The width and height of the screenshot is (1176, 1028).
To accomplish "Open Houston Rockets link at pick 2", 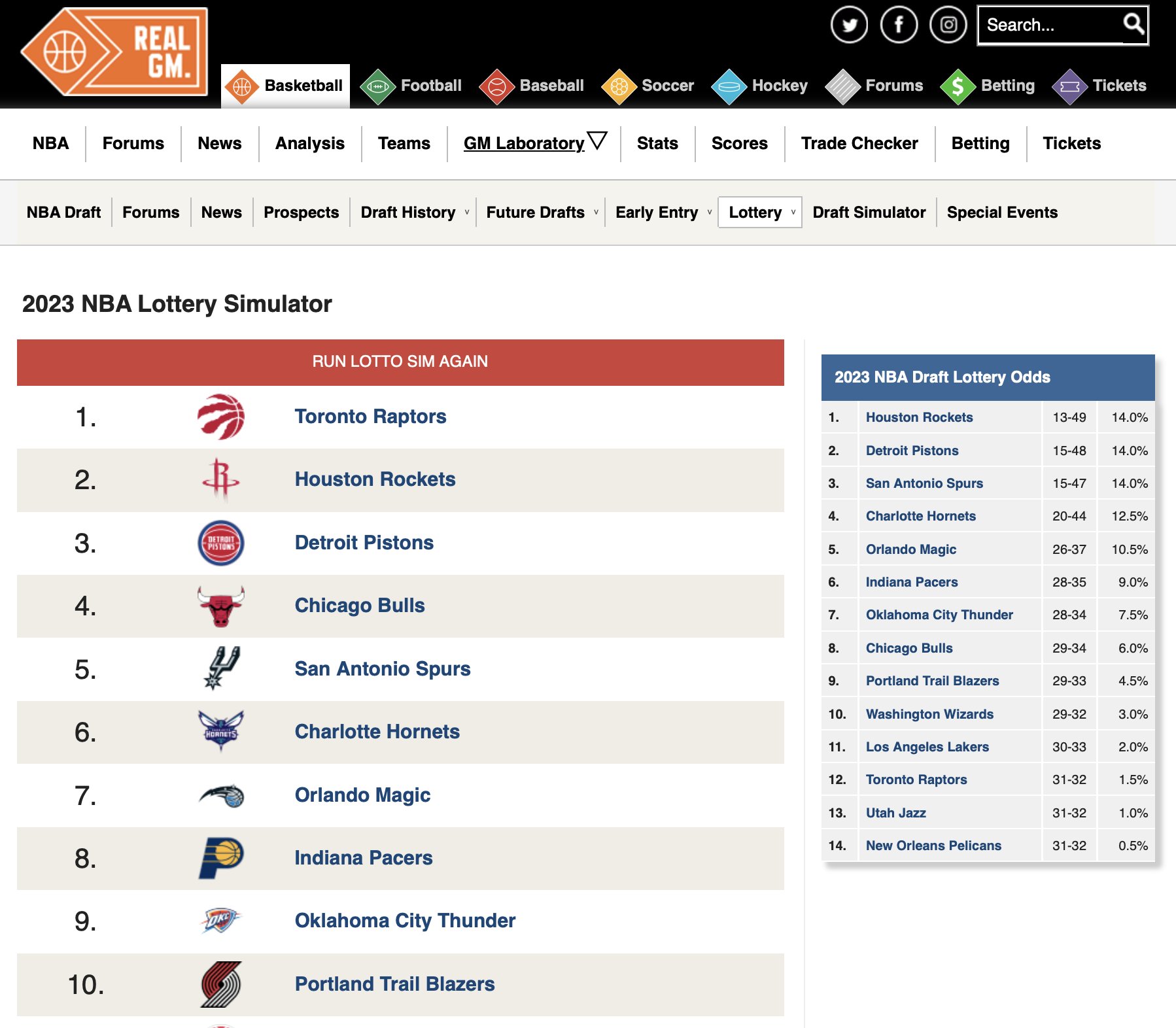I will [x=375, y=479].
